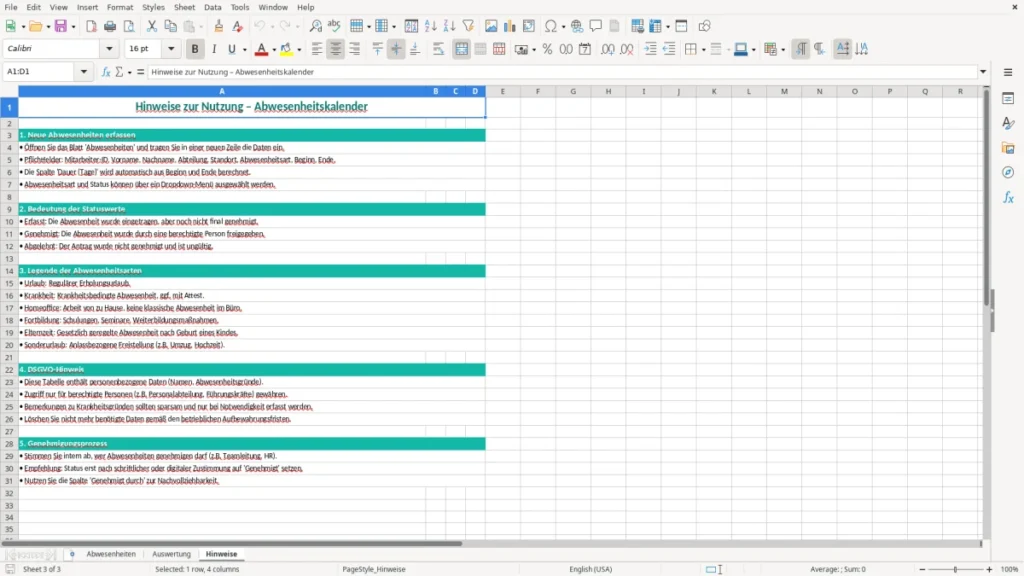
Task: Toggle Align Right
Action: [x=355, y=49]
